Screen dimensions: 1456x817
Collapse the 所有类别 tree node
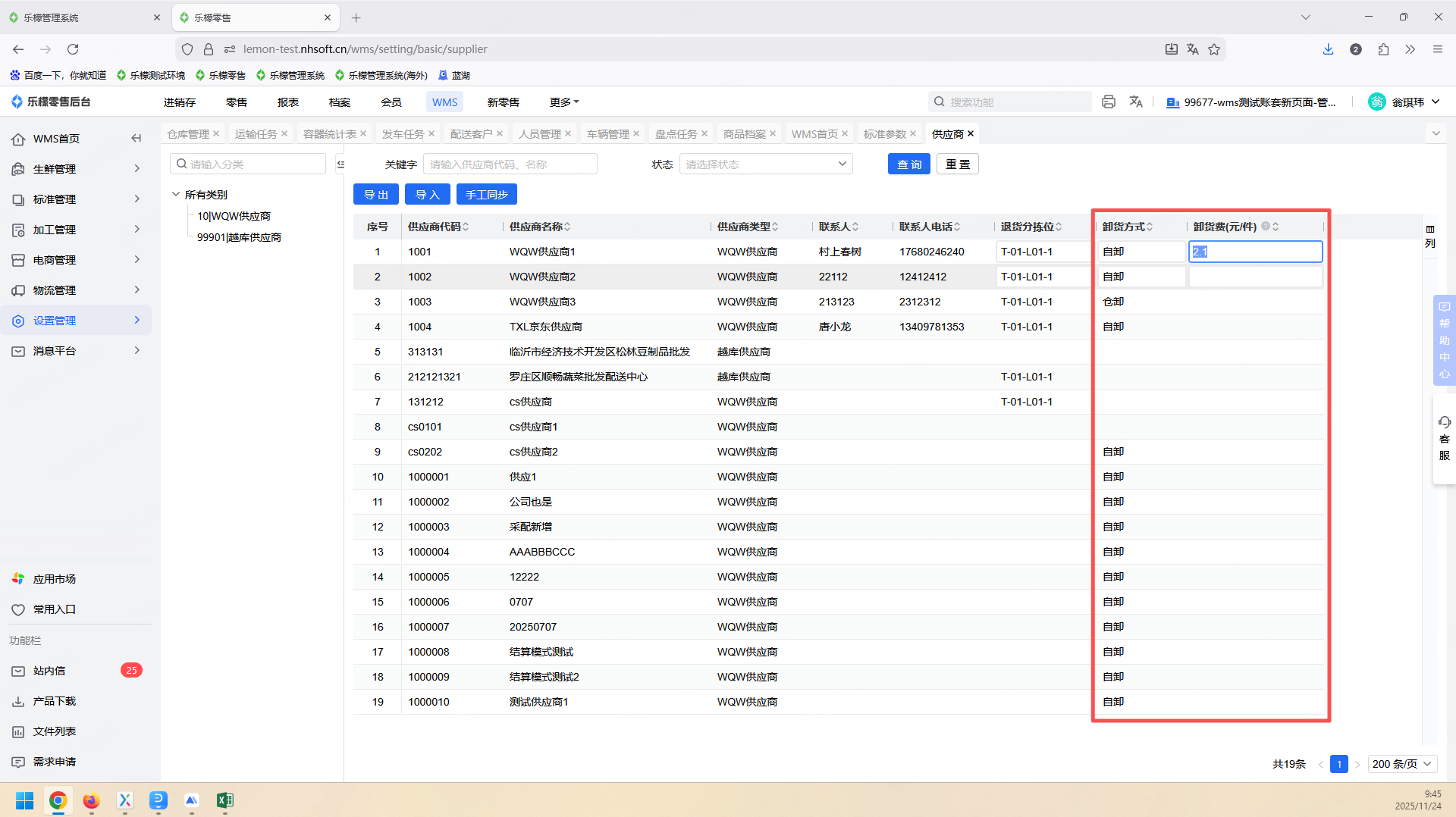(176, 195)
